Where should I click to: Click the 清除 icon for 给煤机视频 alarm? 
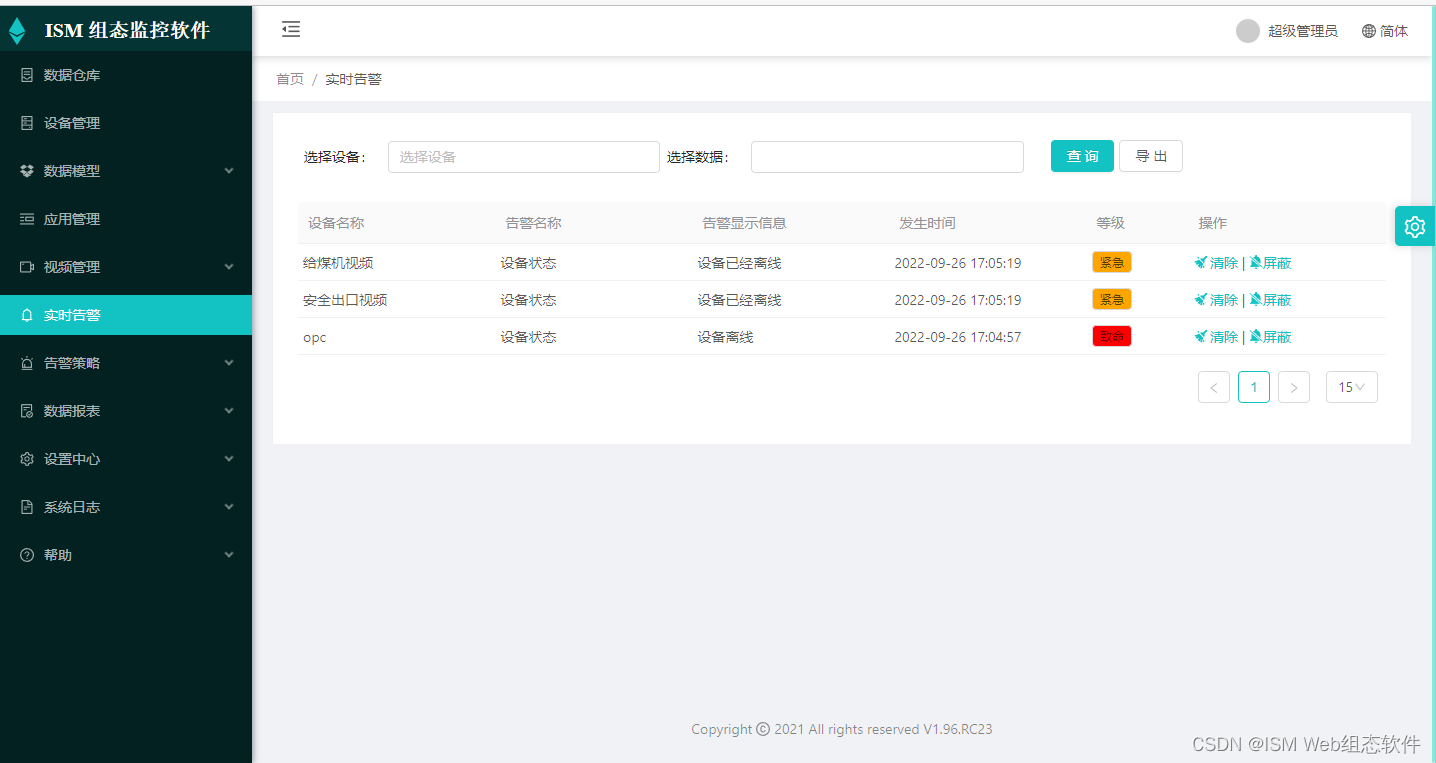[1203, 262]
